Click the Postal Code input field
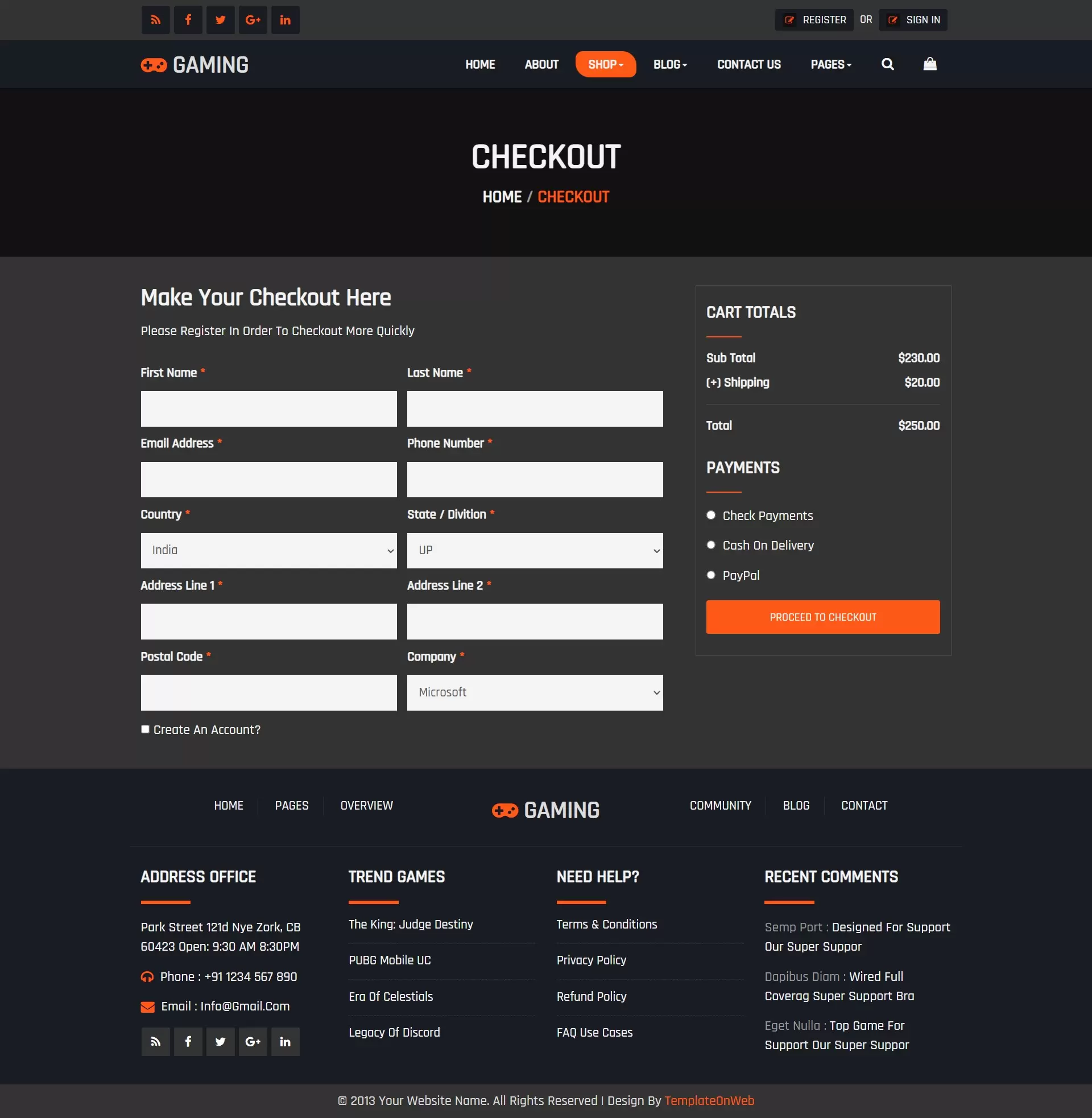 (x=268, y=692)
